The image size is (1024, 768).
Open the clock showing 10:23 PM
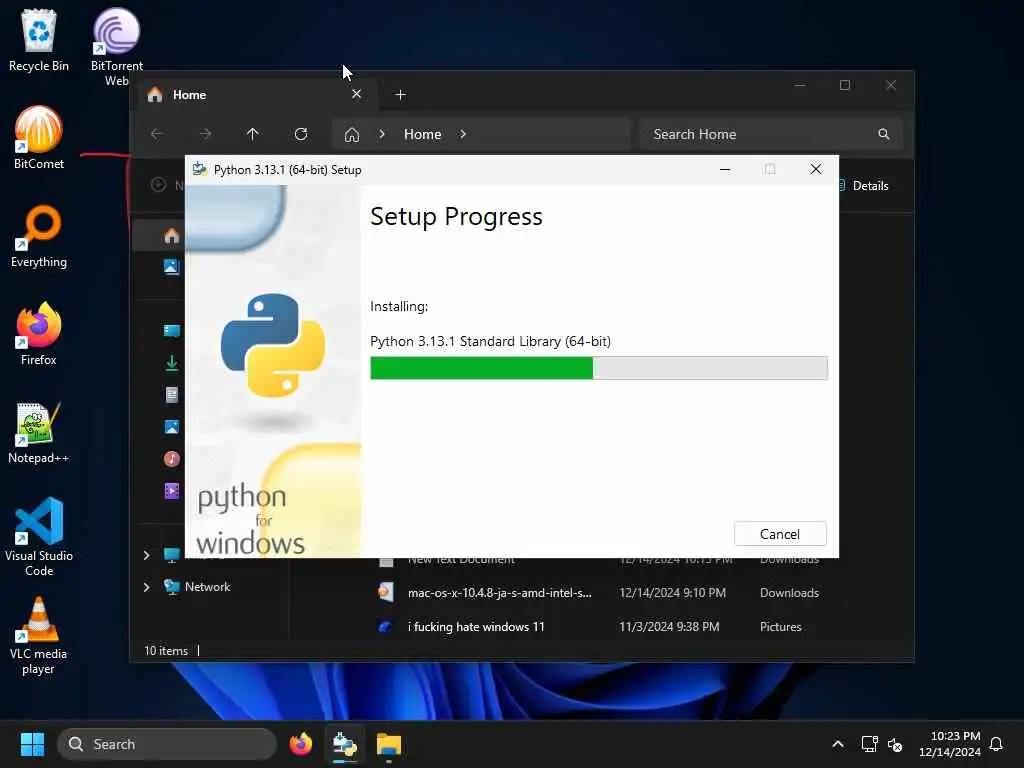tap(950, 744)
